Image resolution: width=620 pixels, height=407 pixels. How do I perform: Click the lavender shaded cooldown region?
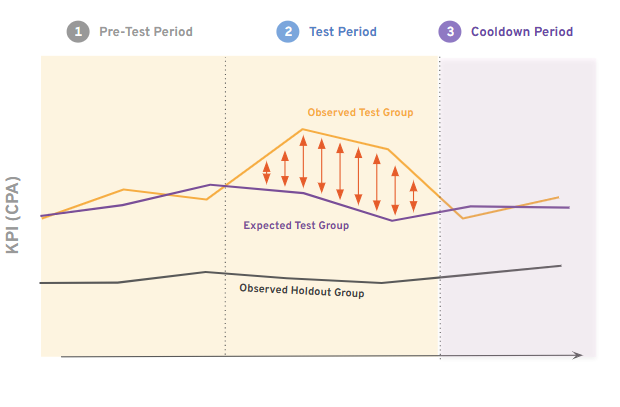point(518,300)
